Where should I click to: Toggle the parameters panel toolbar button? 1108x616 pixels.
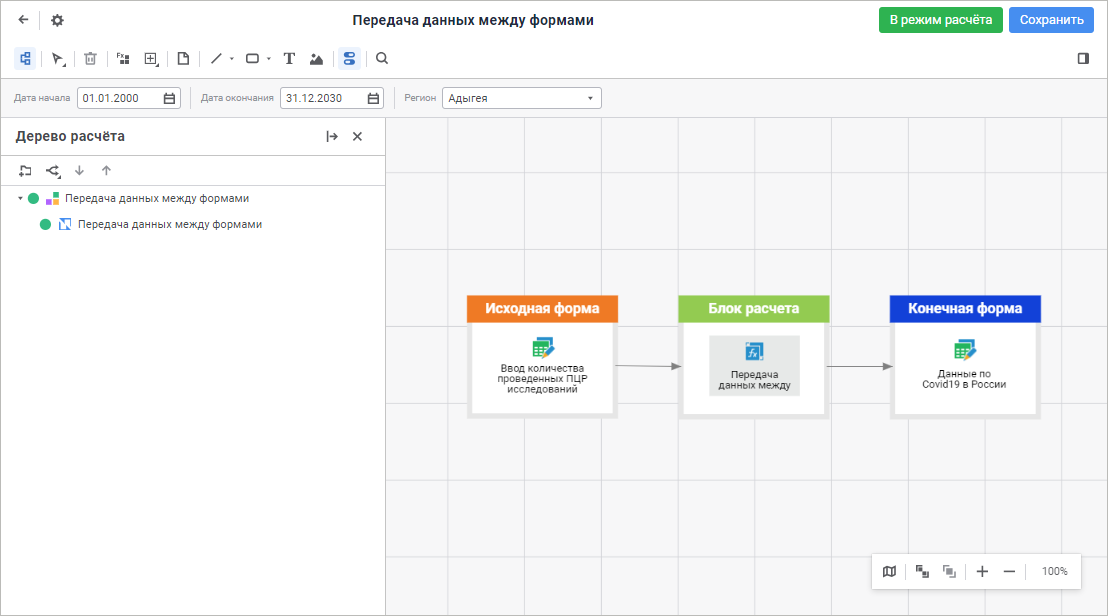pos(348,59)
